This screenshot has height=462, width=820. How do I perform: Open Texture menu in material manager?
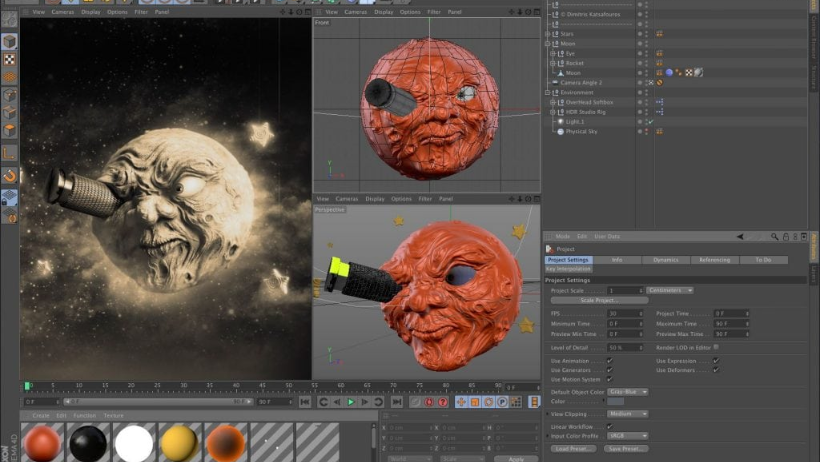pyautogui.click(x=113, y=415)
